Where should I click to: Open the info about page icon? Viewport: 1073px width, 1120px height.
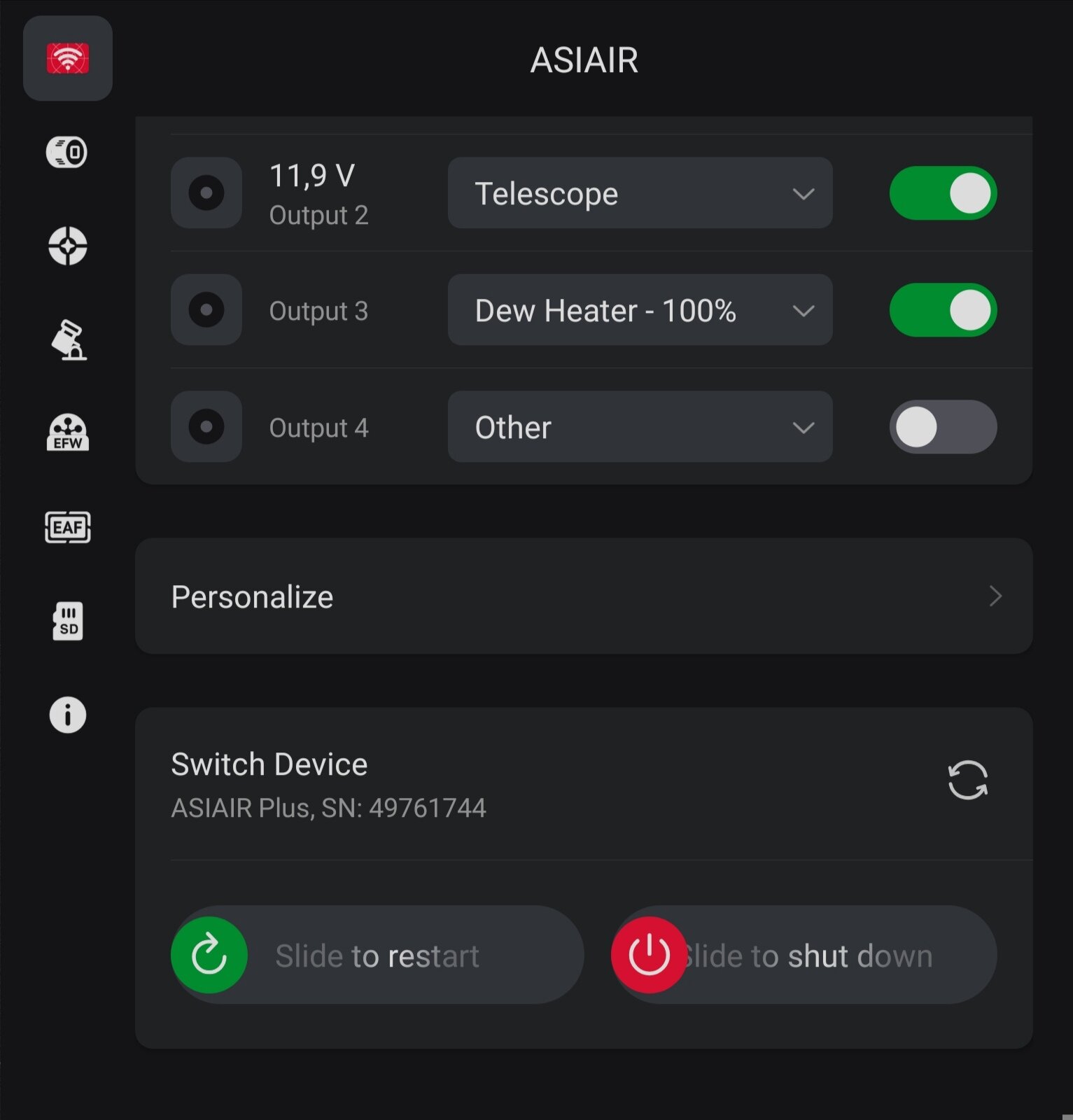click(x=67, y=715)
